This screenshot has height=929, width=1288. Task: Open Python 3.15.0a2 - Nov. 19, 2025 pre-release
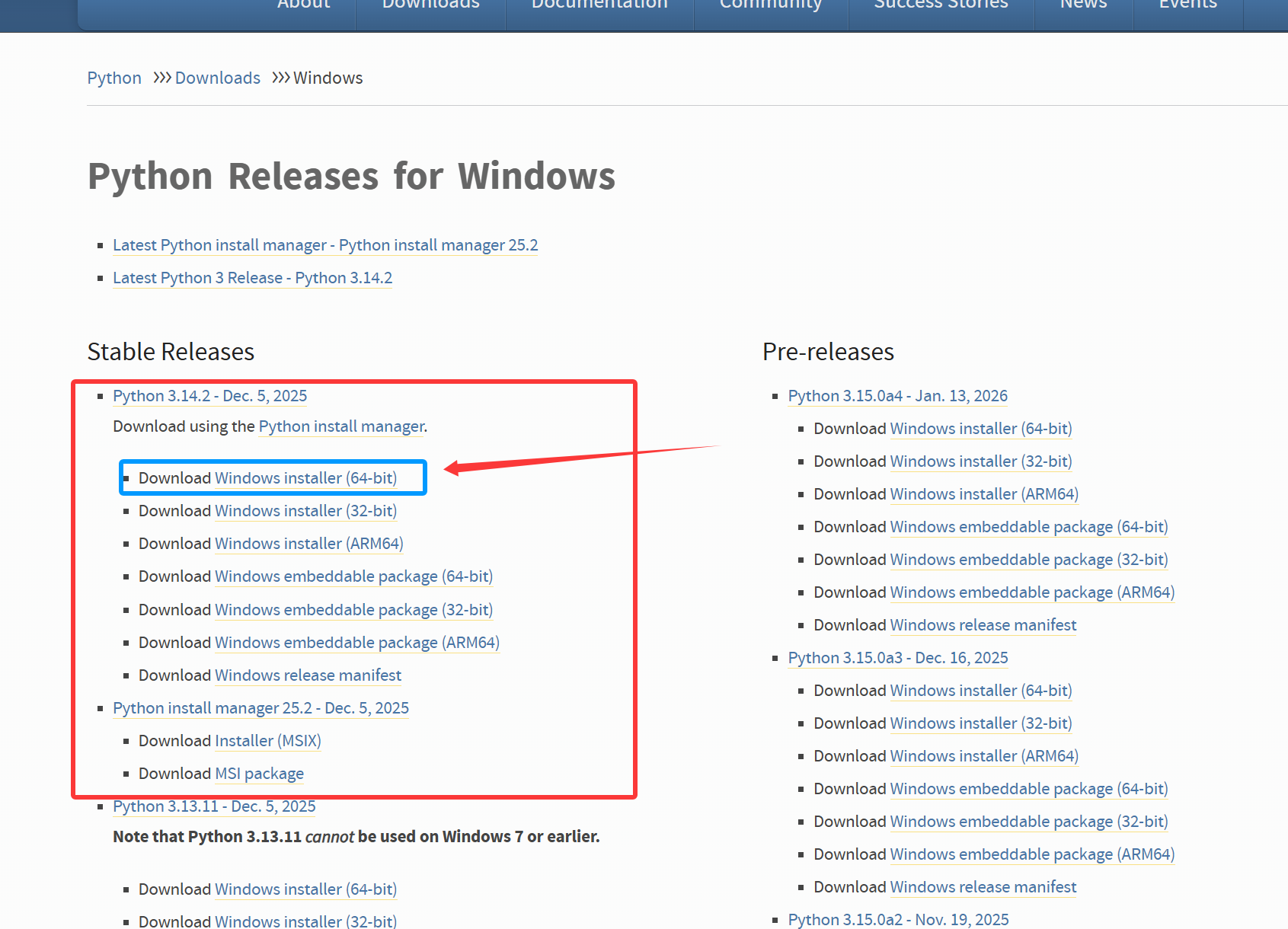point(899,920)
